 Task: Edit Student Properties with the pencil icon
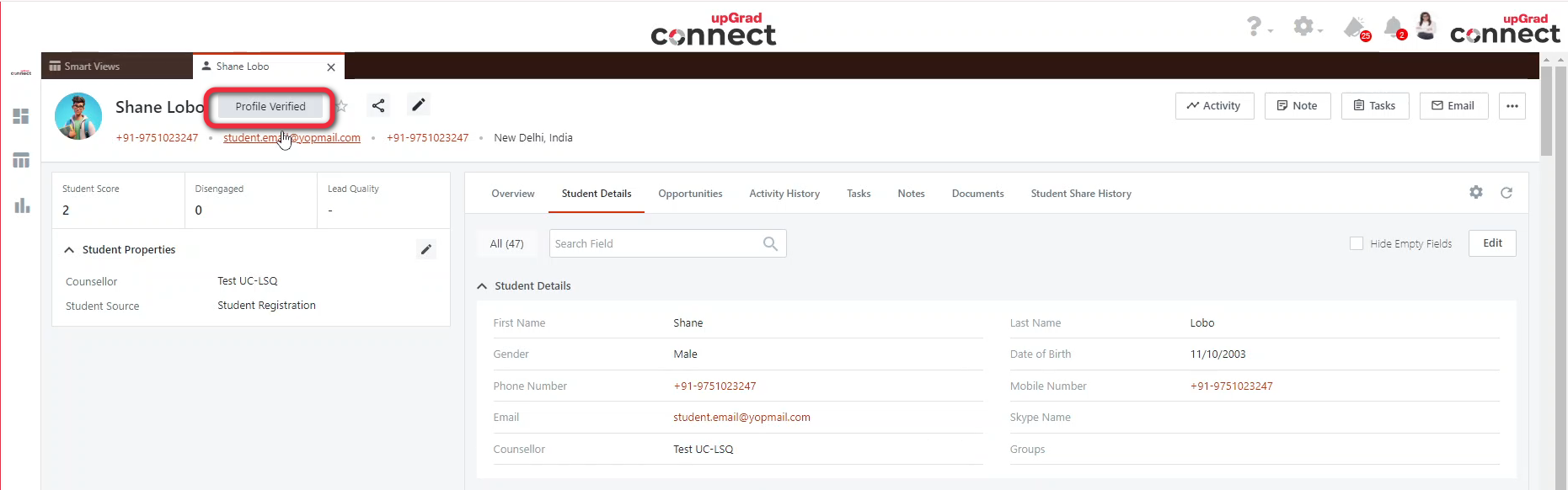pos(426,249)
